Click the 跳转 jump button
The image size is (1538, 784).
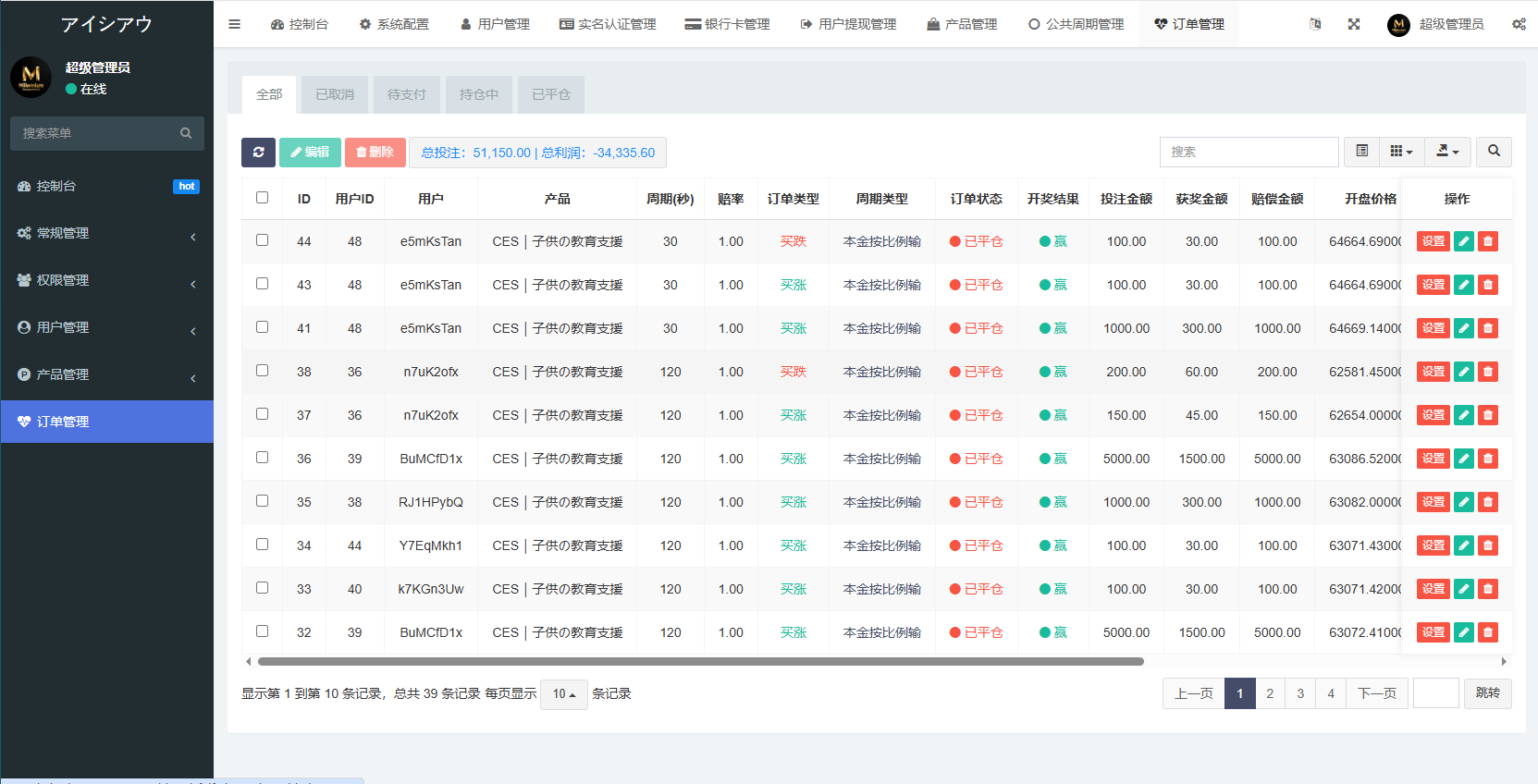pyautogui.click(x=1488, y=693)
